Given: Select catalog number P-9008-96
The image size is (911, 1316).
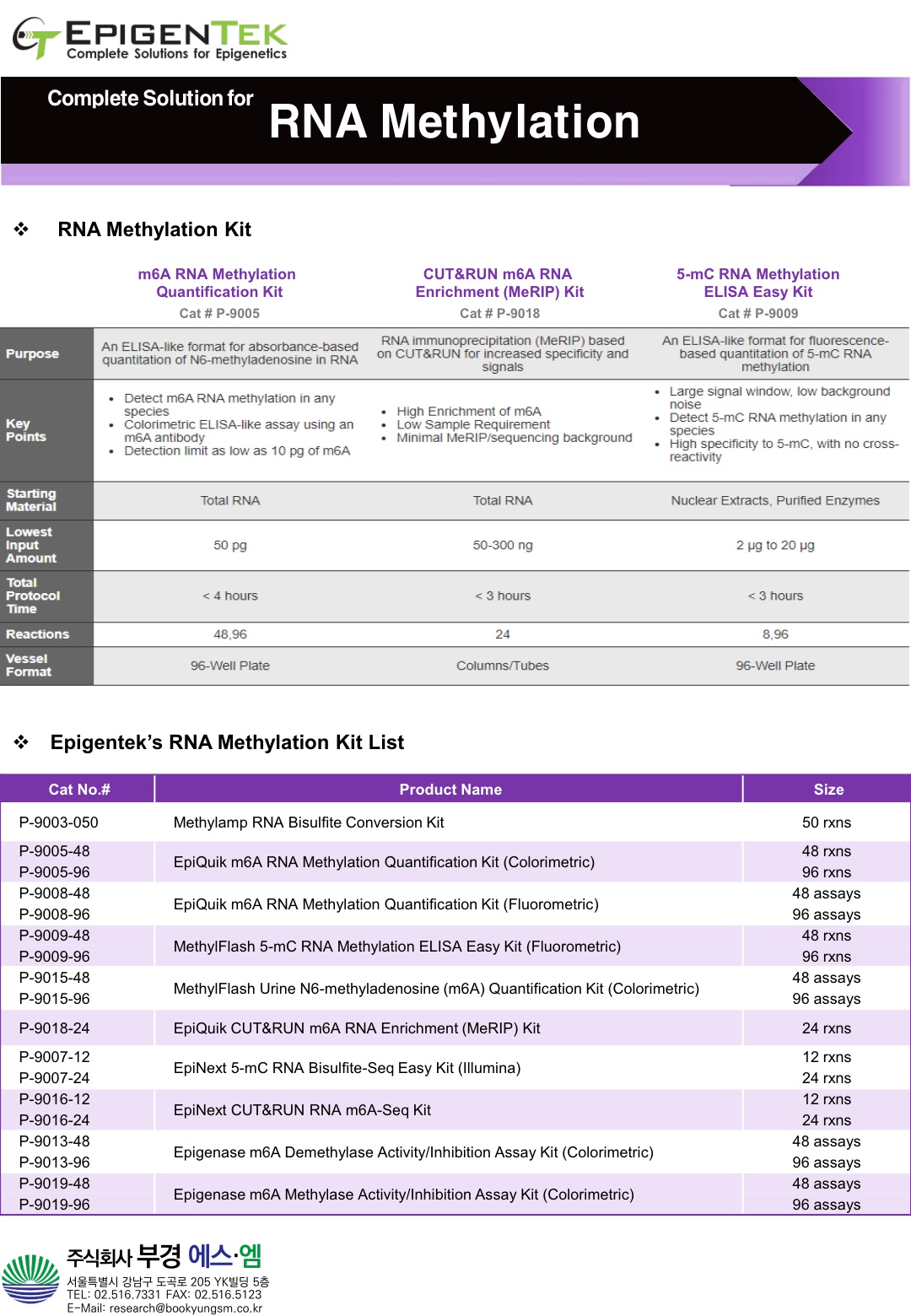Looking at the screenshot, I should (55, 914).
